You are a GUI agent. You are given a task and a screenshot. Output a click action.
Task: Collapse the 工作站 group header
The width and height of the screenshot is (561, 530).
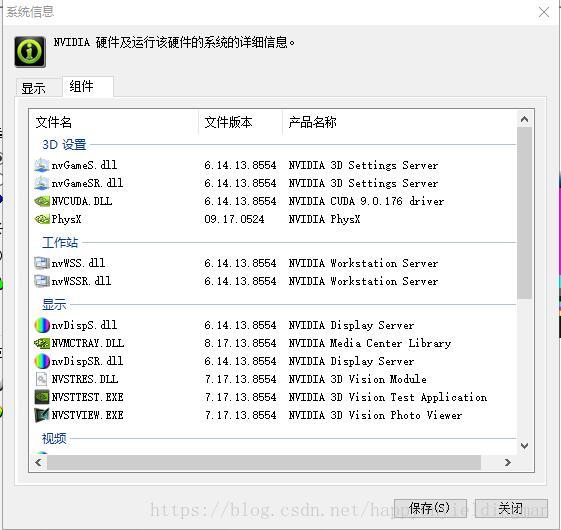pos(60,242)
